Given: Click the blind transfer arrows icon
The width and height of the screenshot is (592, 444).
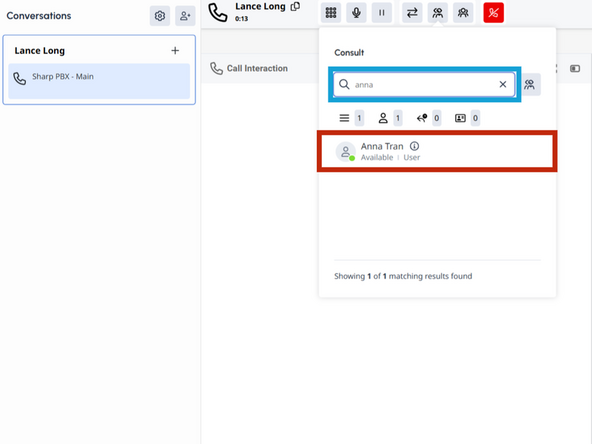Looking at the screenshot, I should (x=412, y=13).
